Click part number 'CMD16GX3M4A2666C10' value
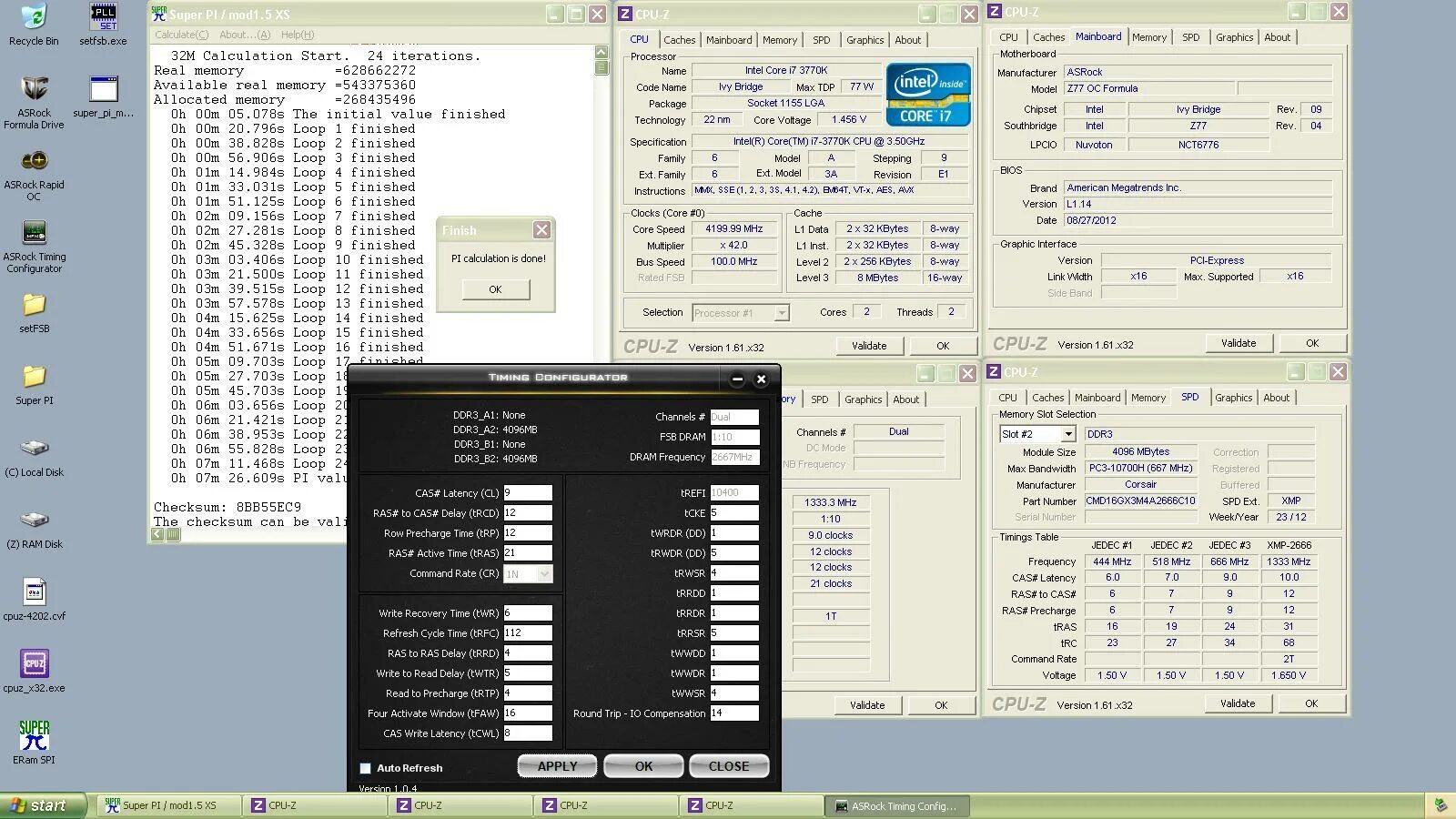 click(1140, 500)
